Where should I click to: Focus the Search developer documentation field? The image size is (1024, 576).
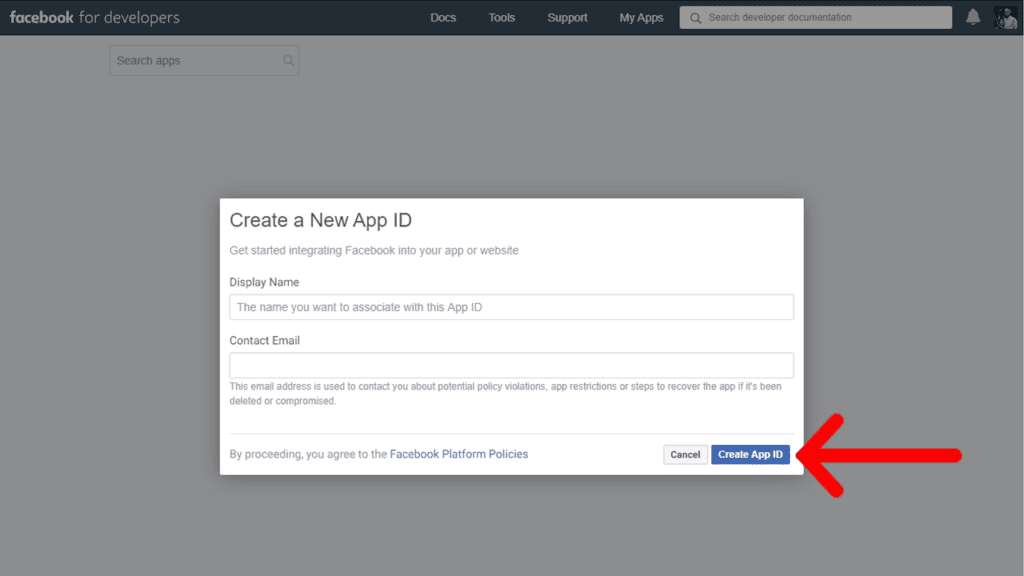tap(816, 18)
